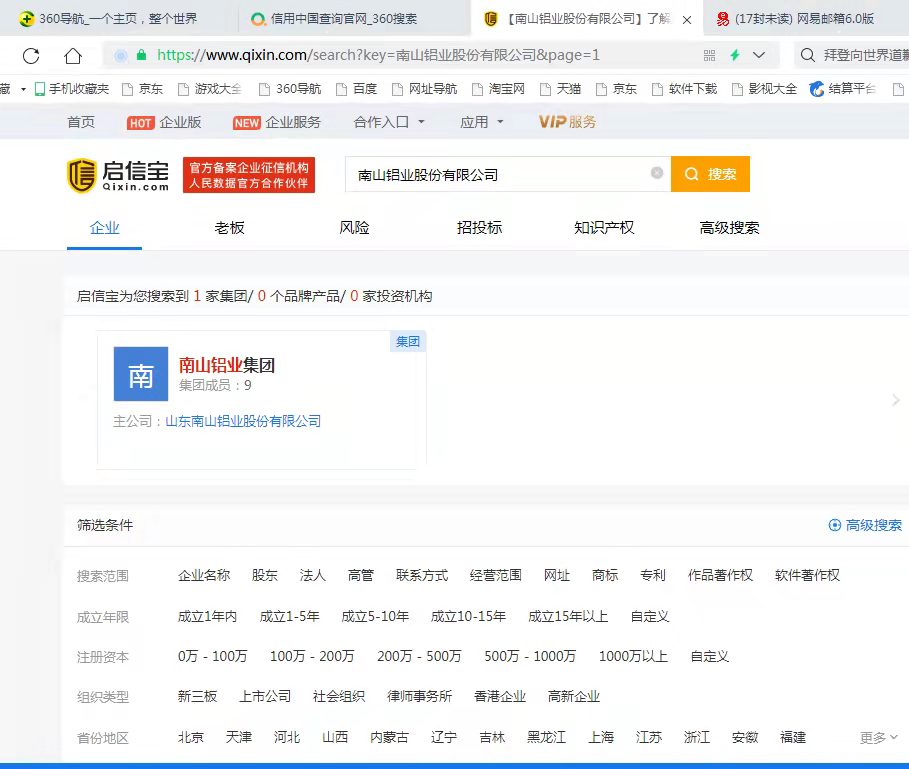The height and width of the screenshot is (769, 909).
Task: Open the 360导航 bookmark
Action: click(x=290, y=89)
